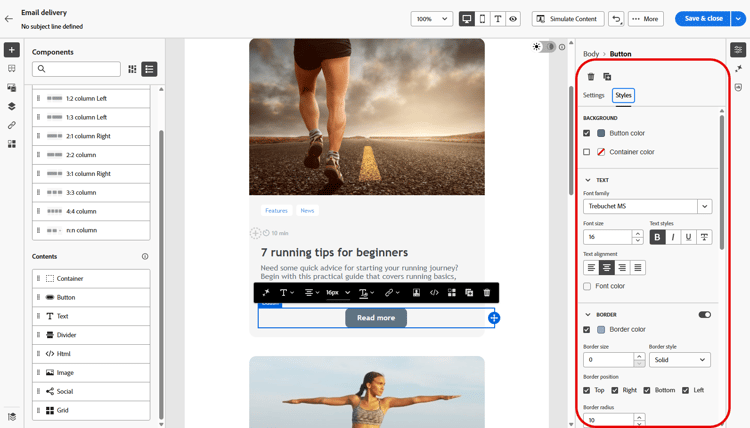This screenshot has height=428, width=750.
Task: Collapse the BORDER section
Action: (x=588, y=315)
